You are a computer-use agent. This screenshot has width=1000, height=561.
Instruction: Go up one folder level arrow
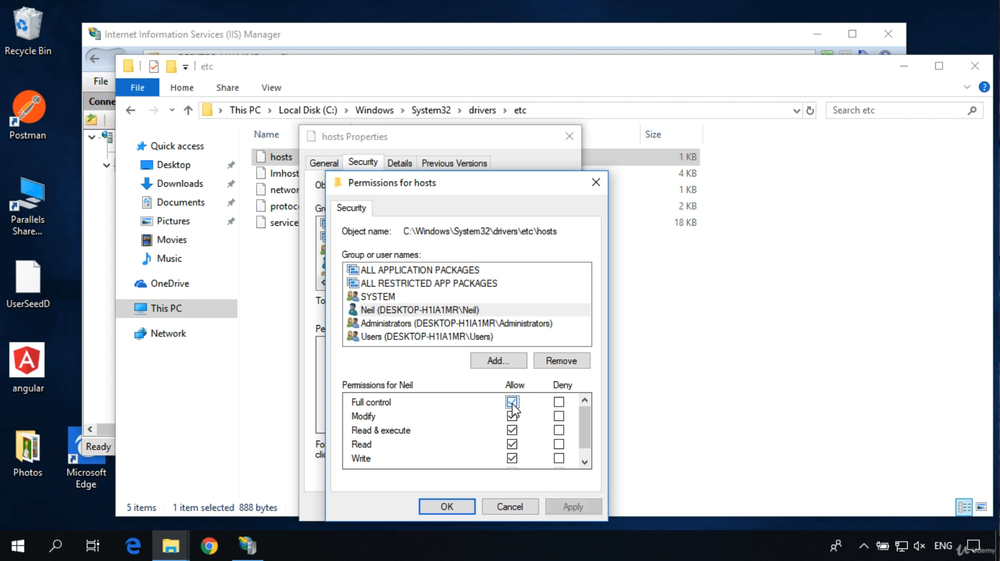tap(188, 110)
